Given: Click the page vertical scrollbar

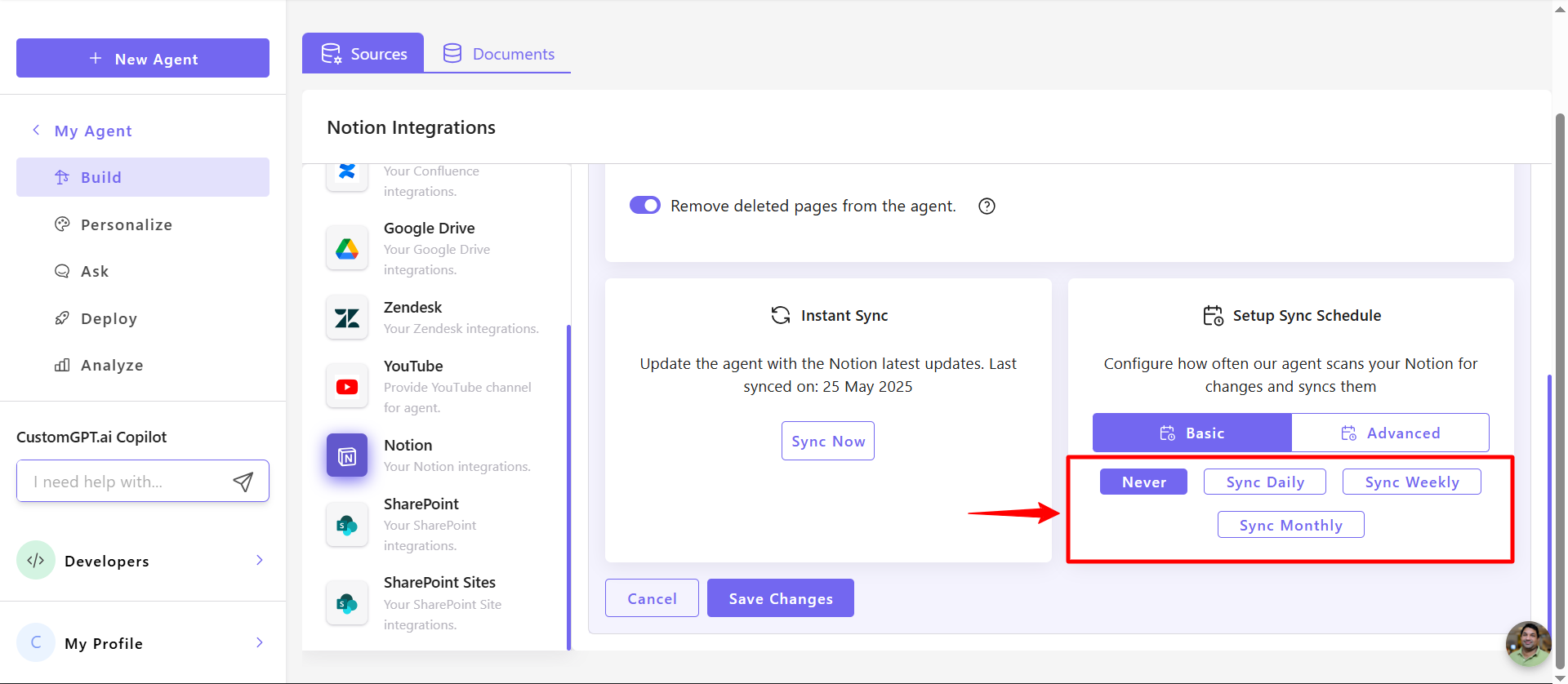Looking at the screenshot, I should (1560, 392).
